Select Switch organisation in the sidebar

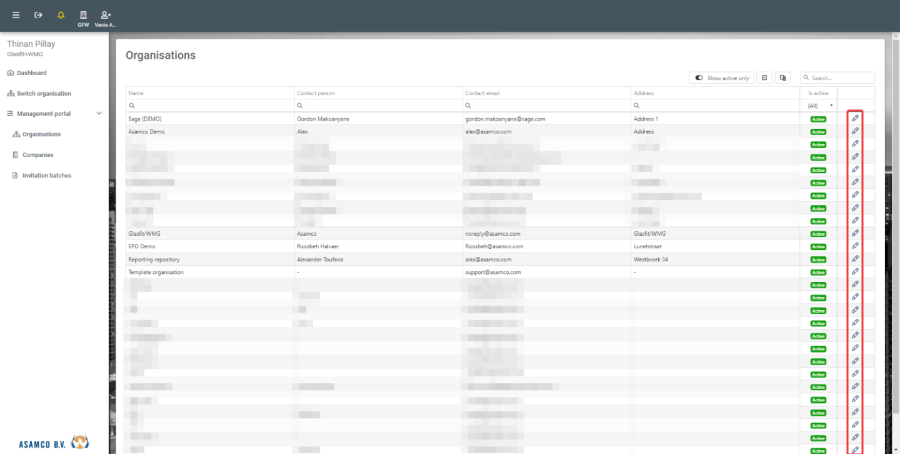point(43,93)
